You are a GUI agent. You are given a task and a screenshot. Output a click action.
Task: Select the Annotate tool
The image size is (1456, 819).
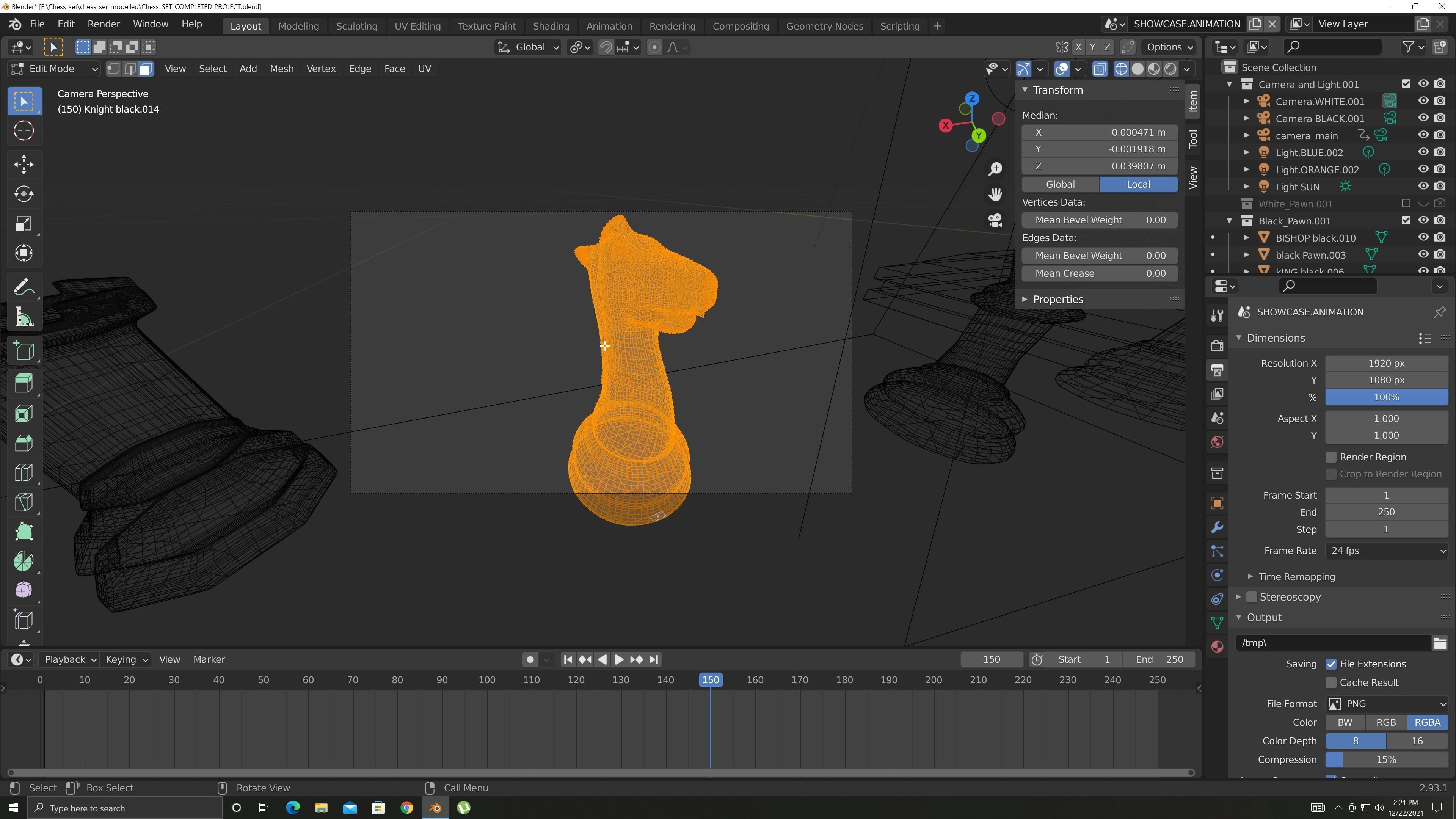pos(24,287)
